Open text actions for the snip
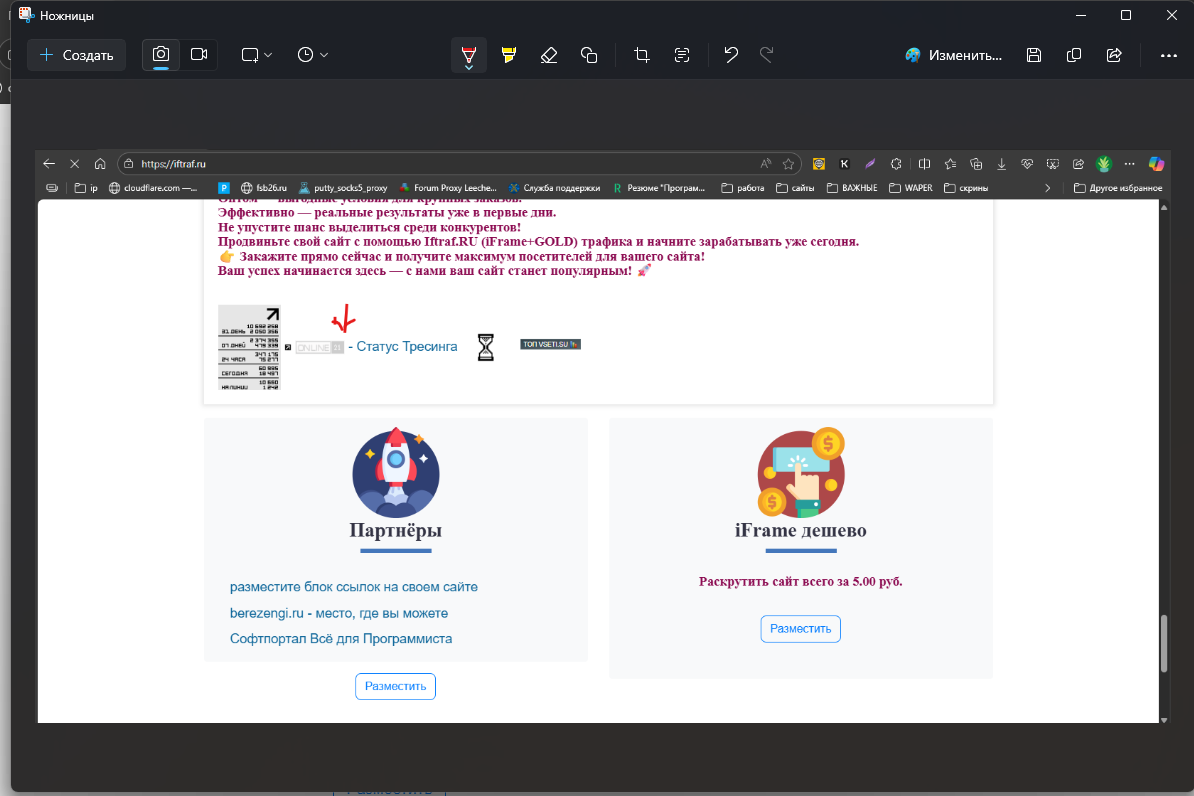Screen dimensions: 1194x796 682,55
